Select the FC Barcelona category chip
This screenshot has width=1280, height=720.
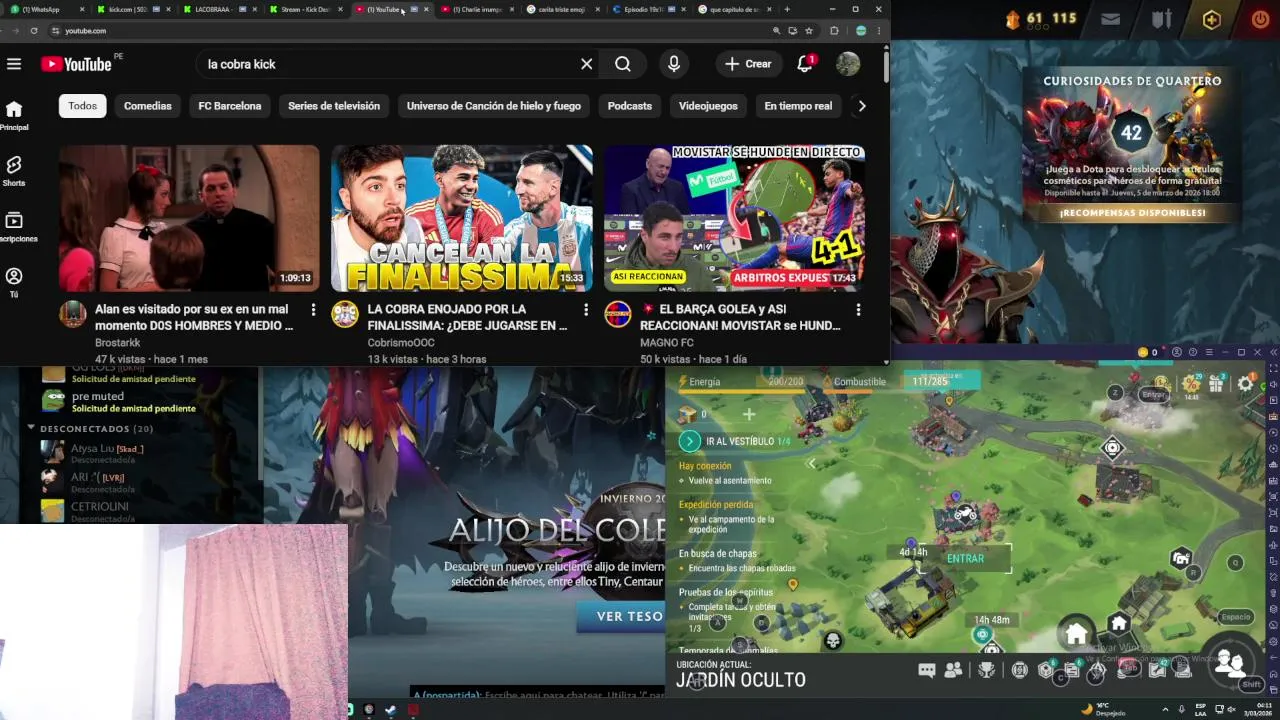230,106
